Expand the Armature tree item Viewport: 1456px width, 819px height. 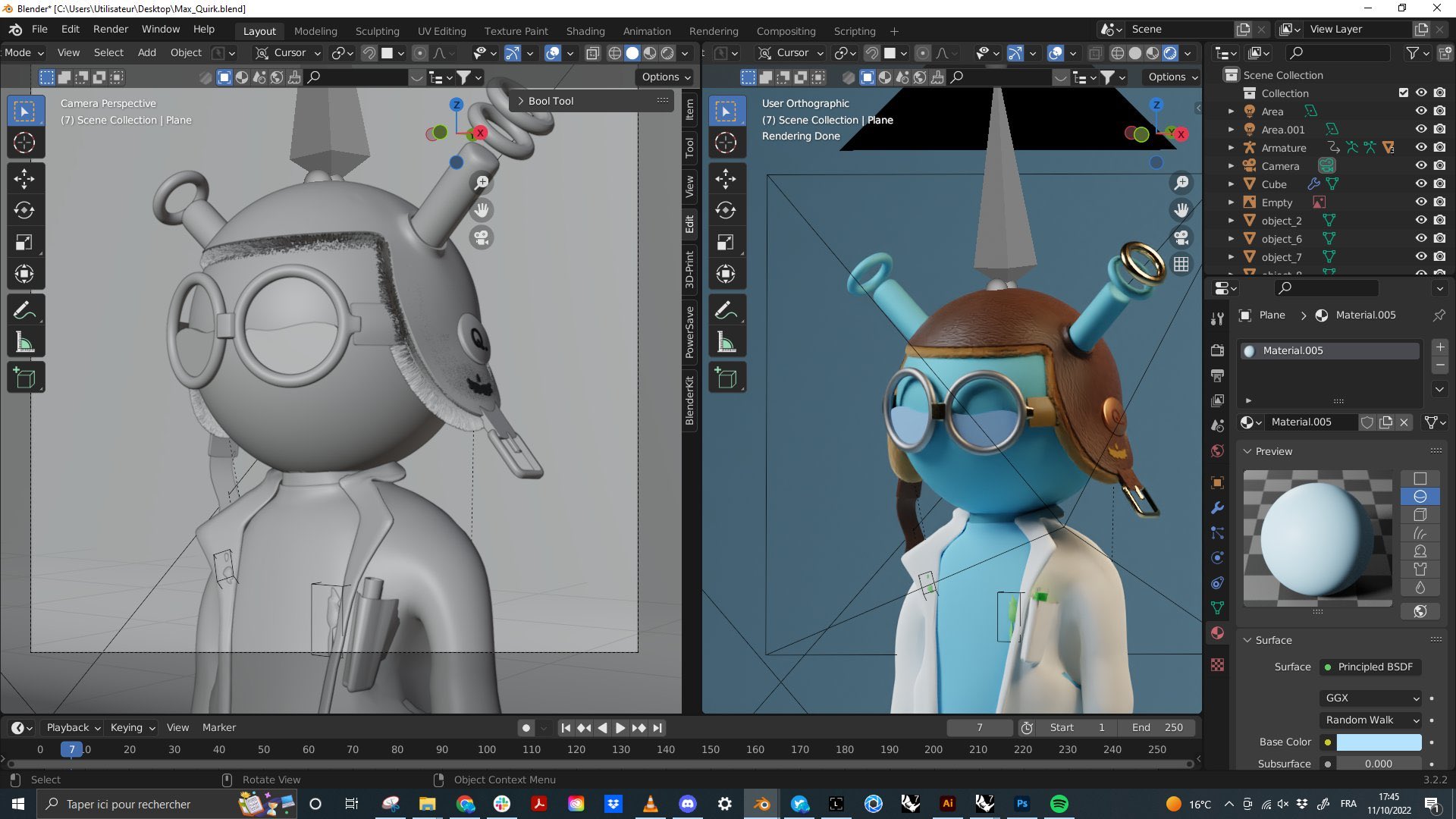1231,148
